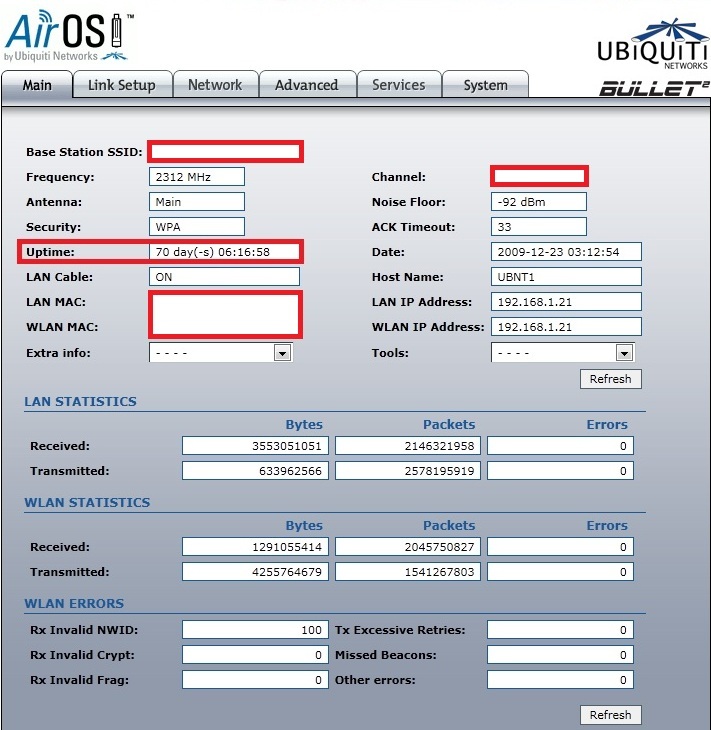This screenshot has width=711, height=730.
Task: Click the AirOS logo
Action: click(69, 36)
